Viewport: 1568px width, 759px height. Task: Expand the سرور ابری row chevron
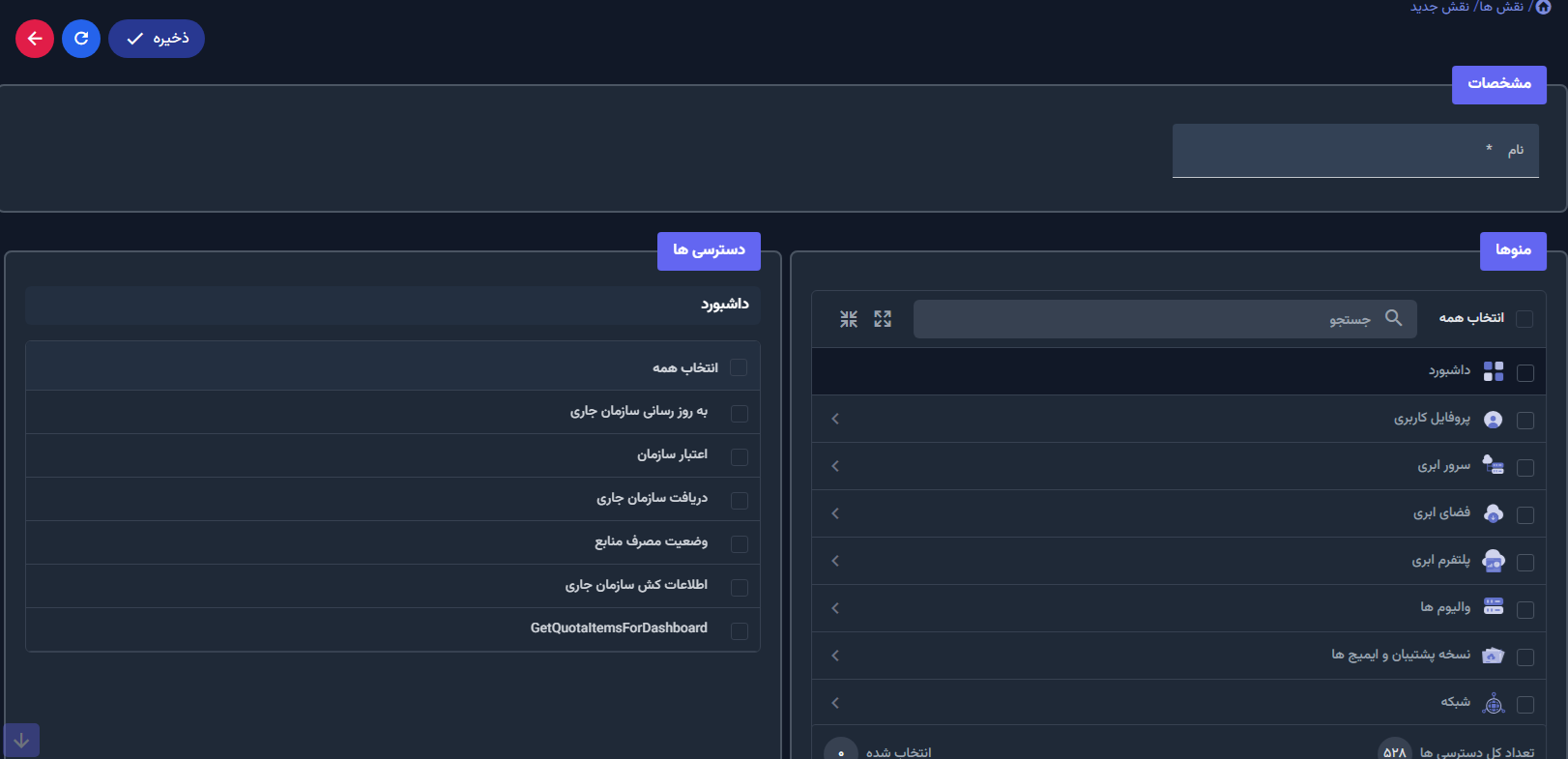[x=835, y=466]
